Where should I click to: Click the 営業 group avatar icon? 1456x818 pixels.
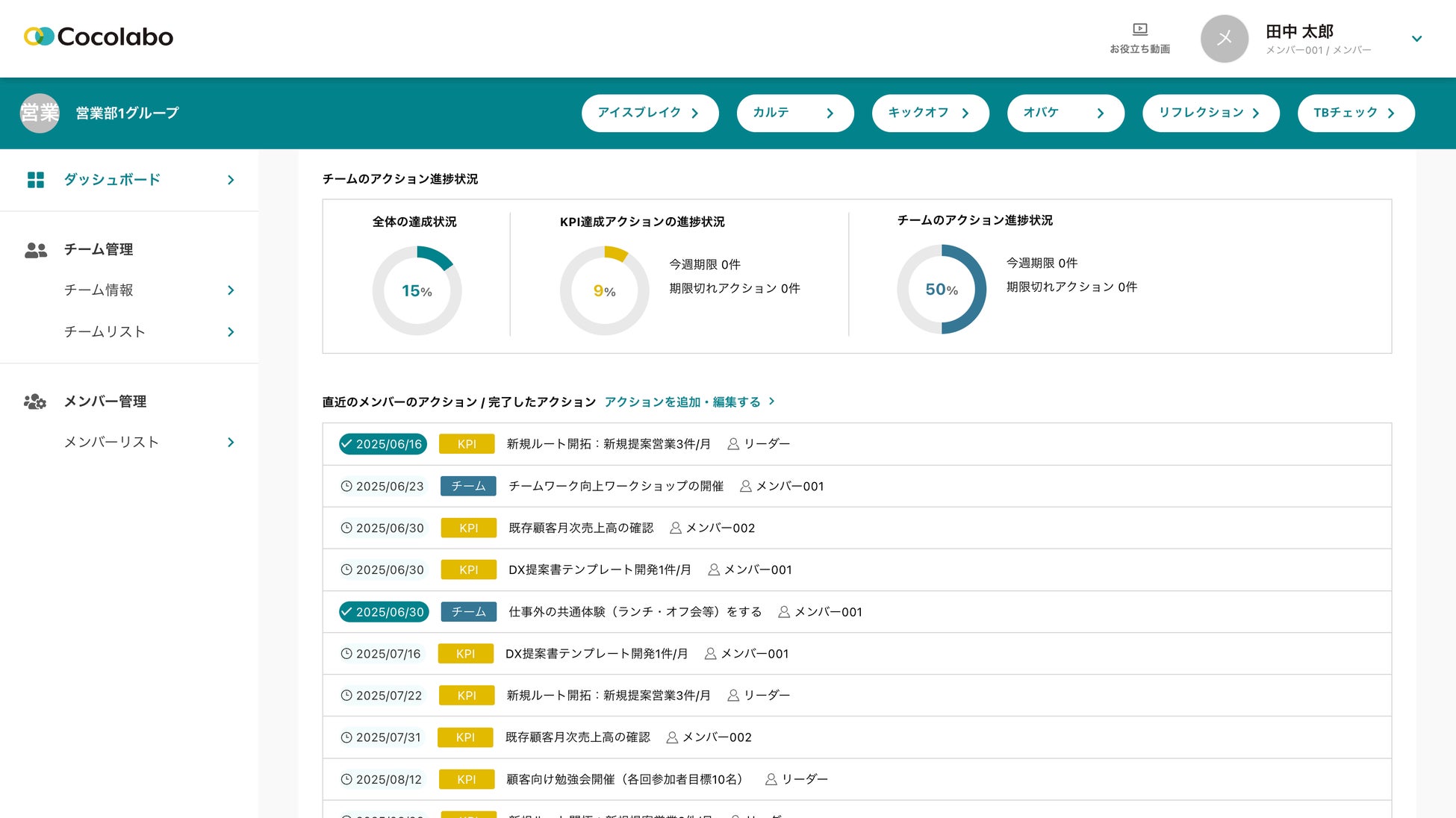coord(40,113)
